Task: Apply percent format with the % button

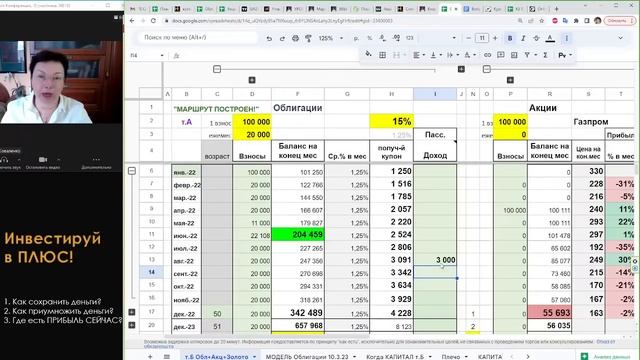Action: [369, 38]
